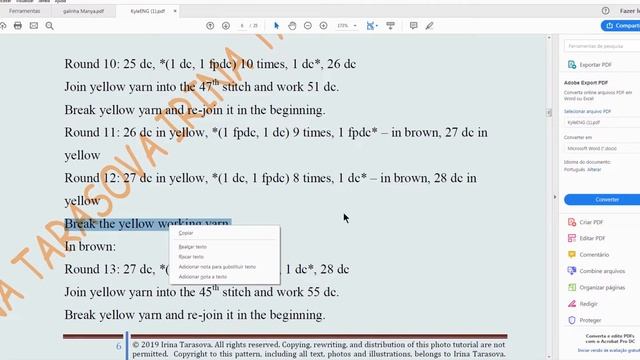Screen dimensions: 640x360
Task: Activate the selection arrow tool
Action: (276, 26)
